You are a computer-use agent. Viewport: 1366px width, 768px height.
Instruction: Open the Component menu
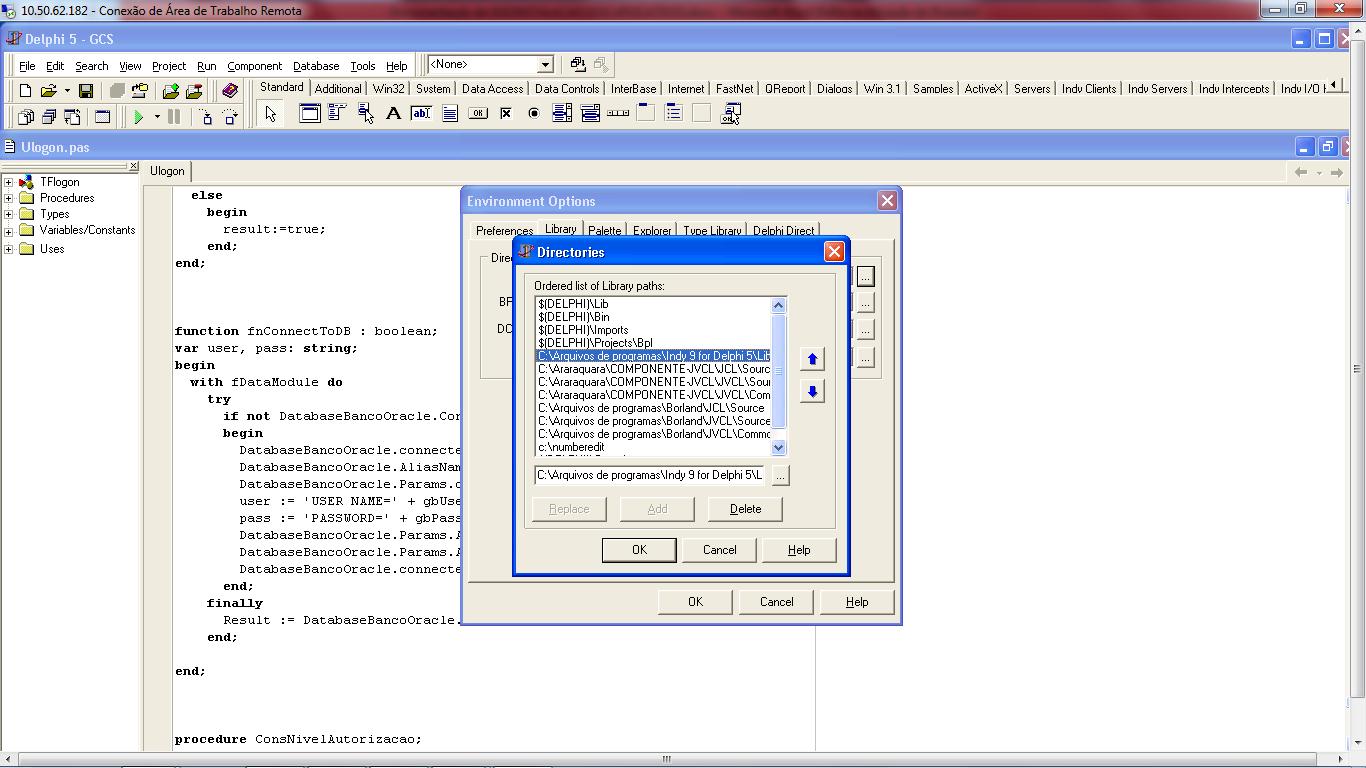coord(254,66)
